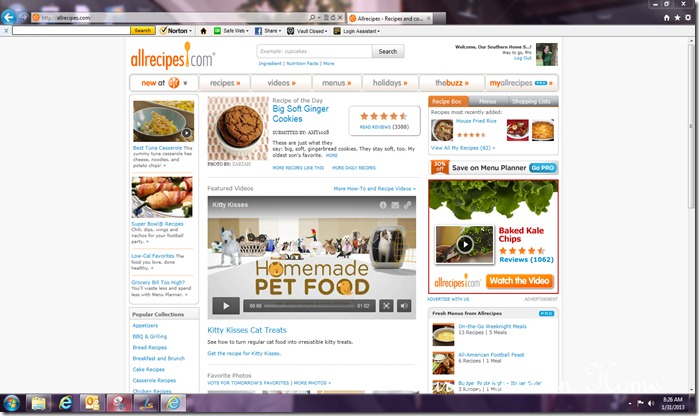This screenshot has width=699, height=416.
Task: Click Log Out link
Action: [522, 58]
